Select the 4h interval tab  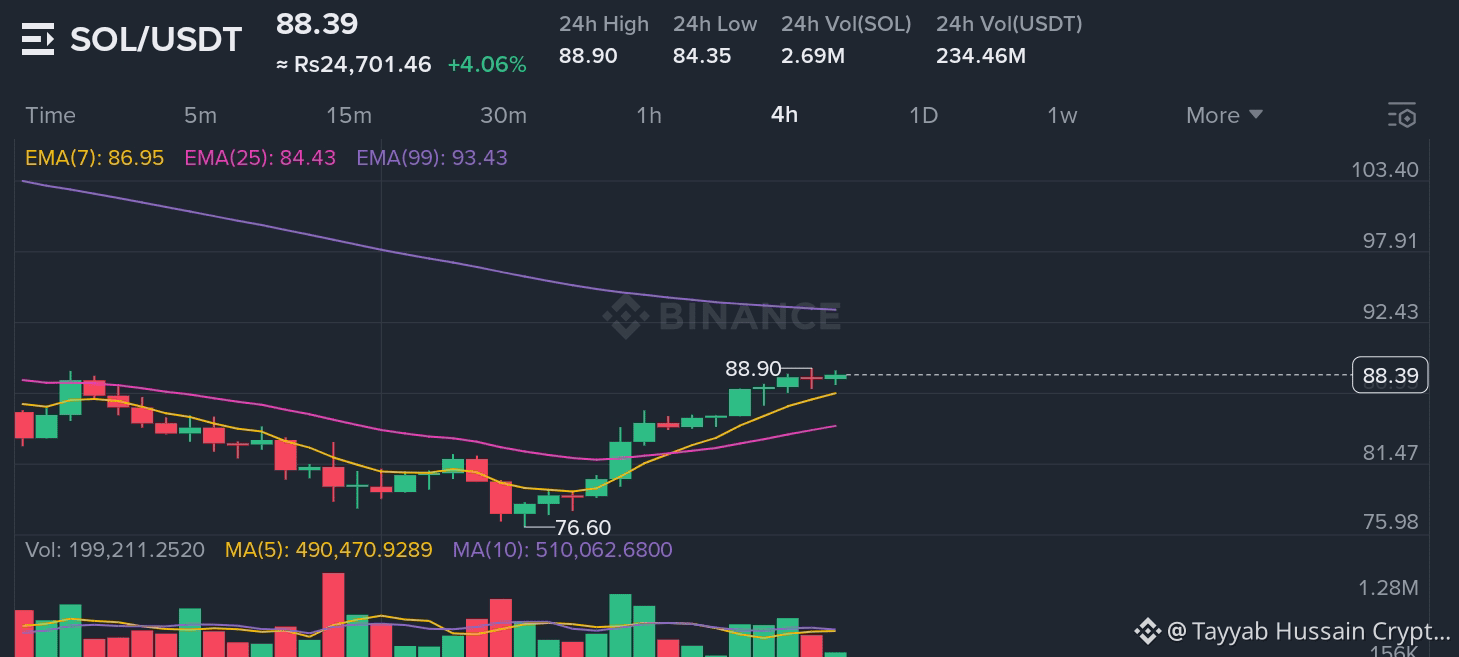tap(784, 115)
